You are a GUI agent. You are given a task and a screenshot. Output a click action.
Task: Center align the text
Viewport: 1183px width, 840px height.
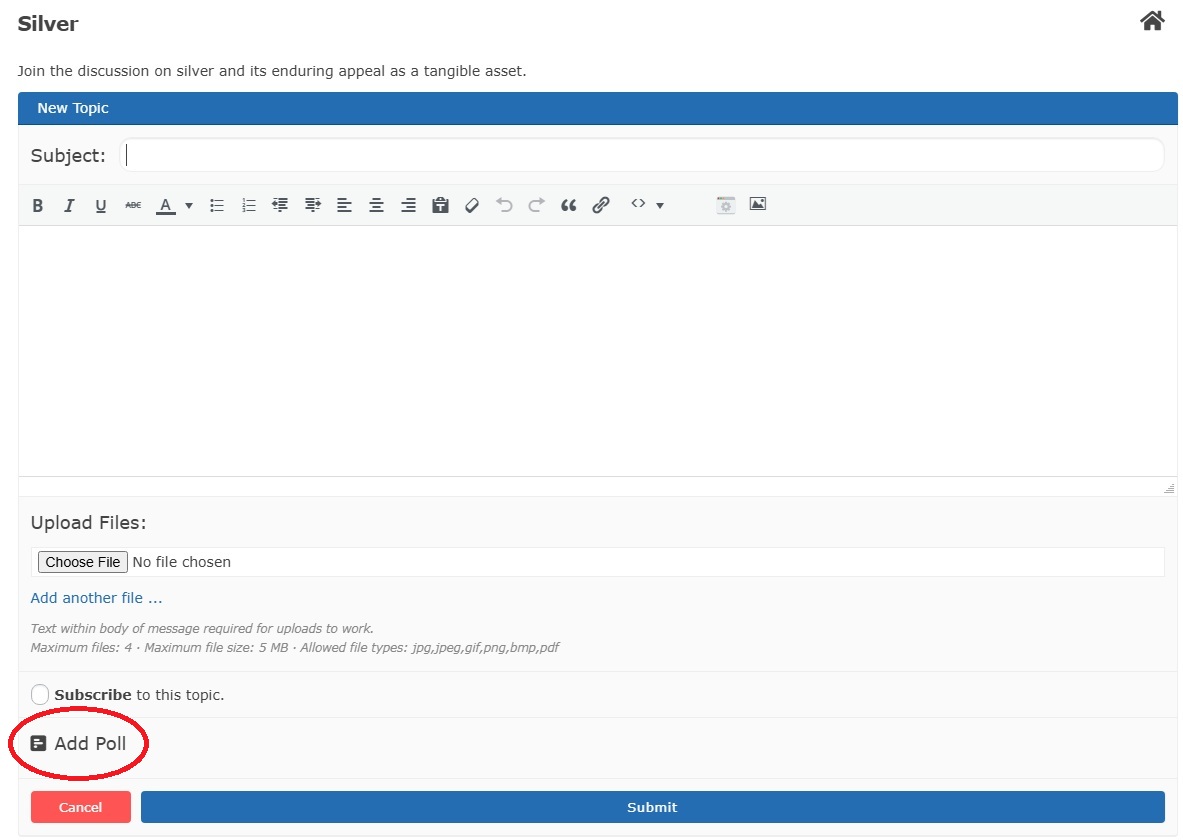(x=376, y=205)
